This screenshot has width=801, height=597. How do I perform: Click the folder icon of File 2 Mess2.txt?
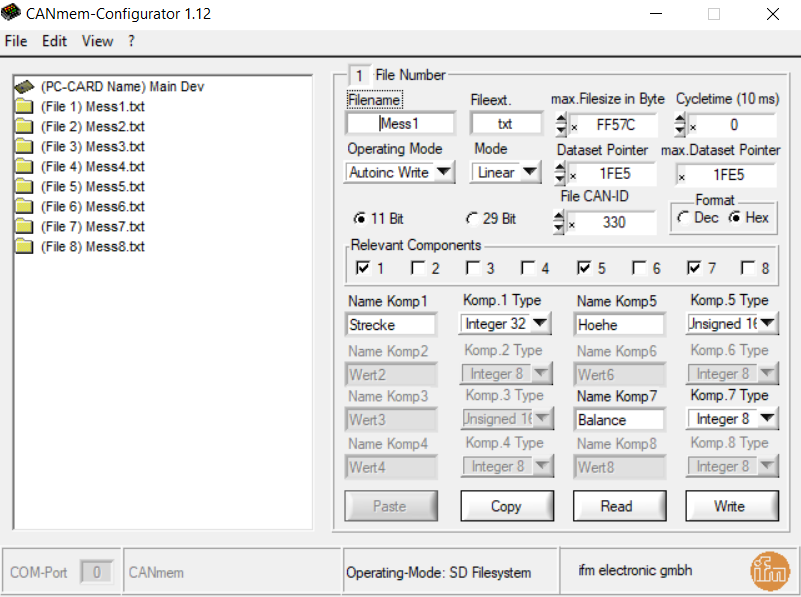tap(24, 127)
